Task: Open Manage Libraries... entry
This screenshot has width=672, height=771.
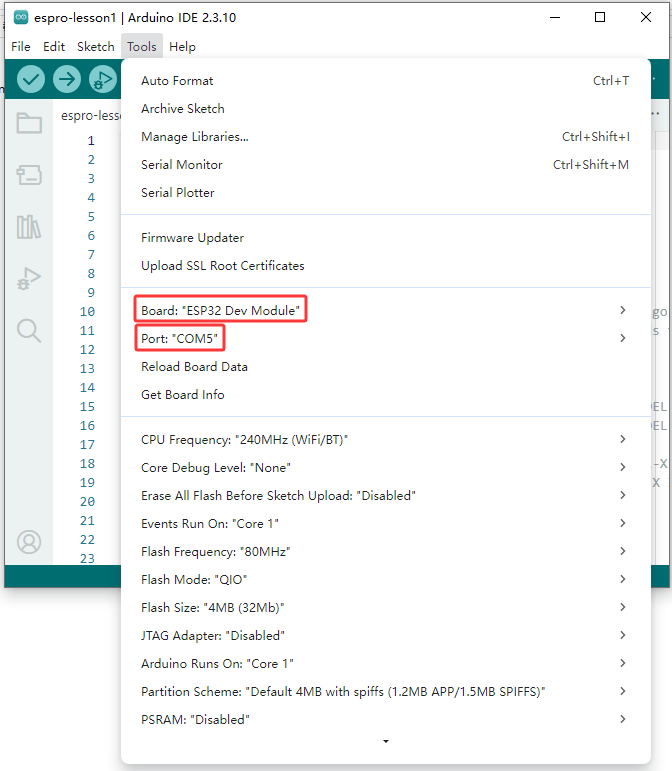Action: [x=386, y=137]
